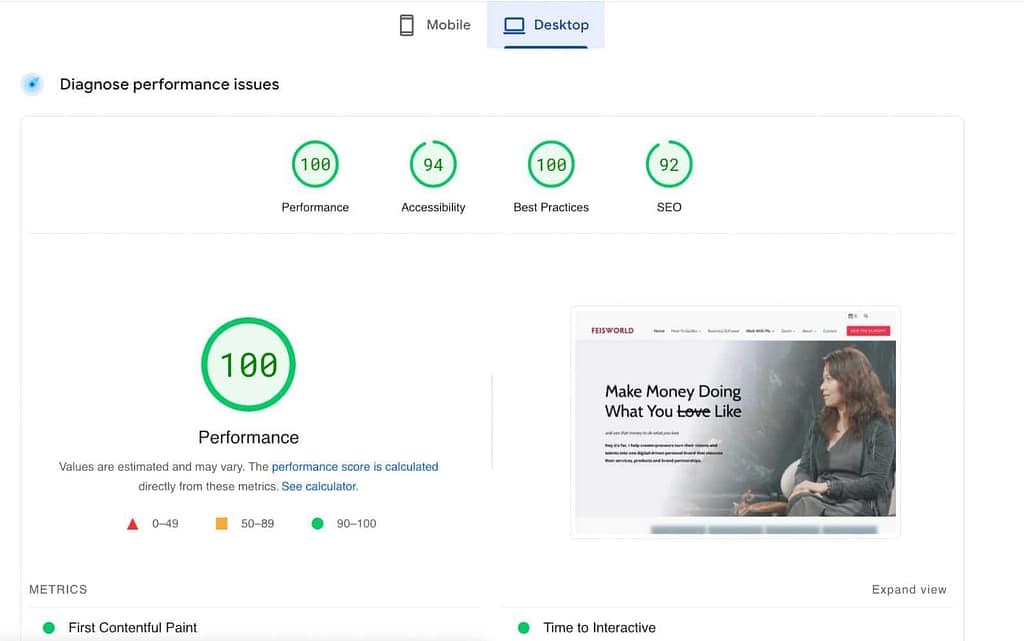Click the small Performance score gauge

pos(315,165)
